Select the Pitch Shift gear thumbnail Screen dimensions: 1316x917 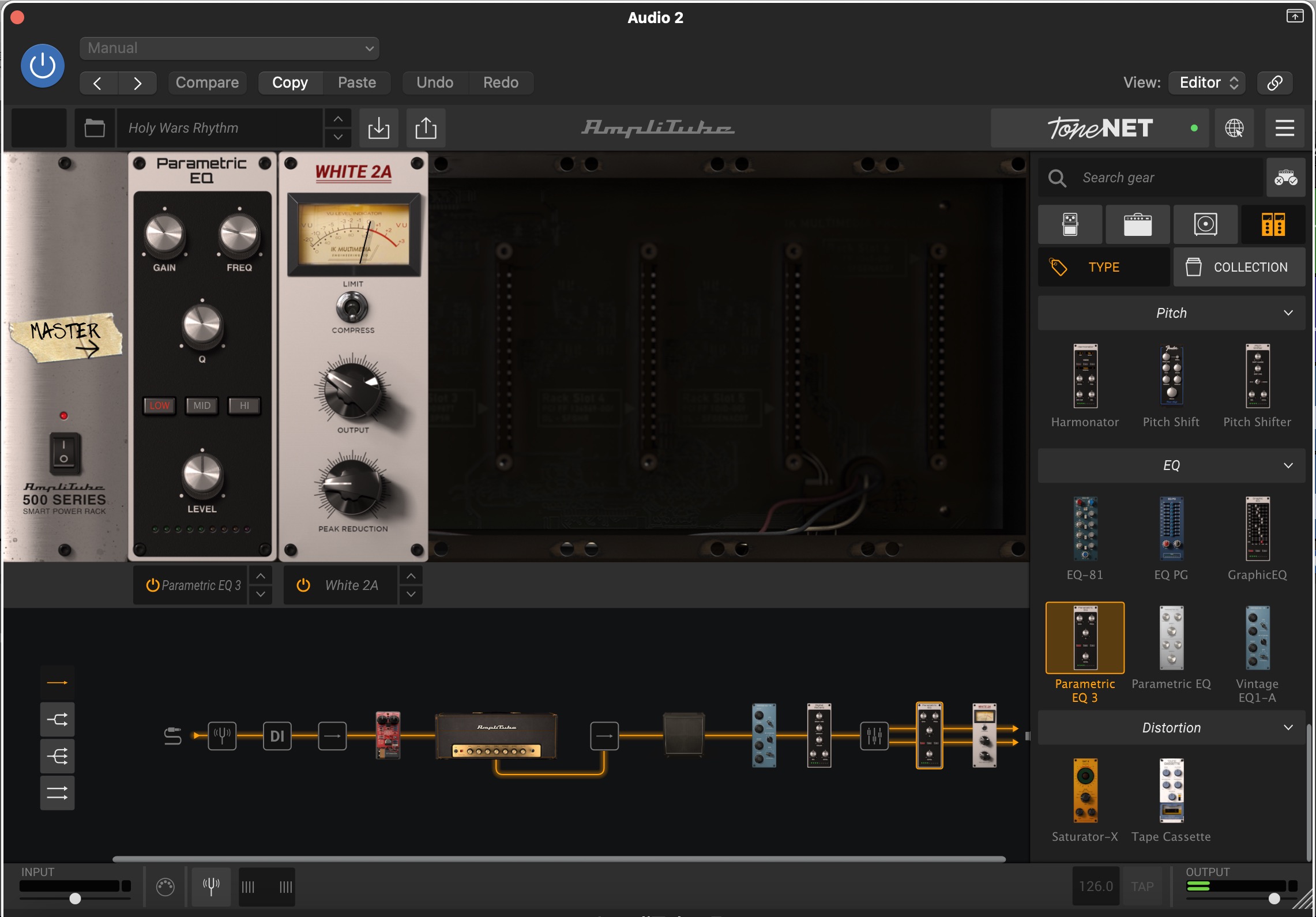[x=1171, y=376]
